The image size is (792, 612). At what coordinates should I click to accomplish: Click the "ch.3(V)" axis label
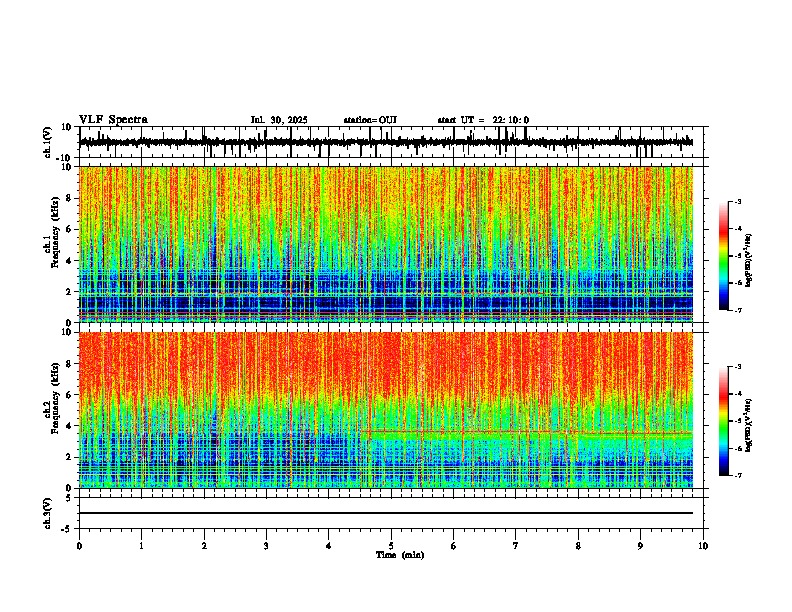pyautogui.click(x=48, y=513)
